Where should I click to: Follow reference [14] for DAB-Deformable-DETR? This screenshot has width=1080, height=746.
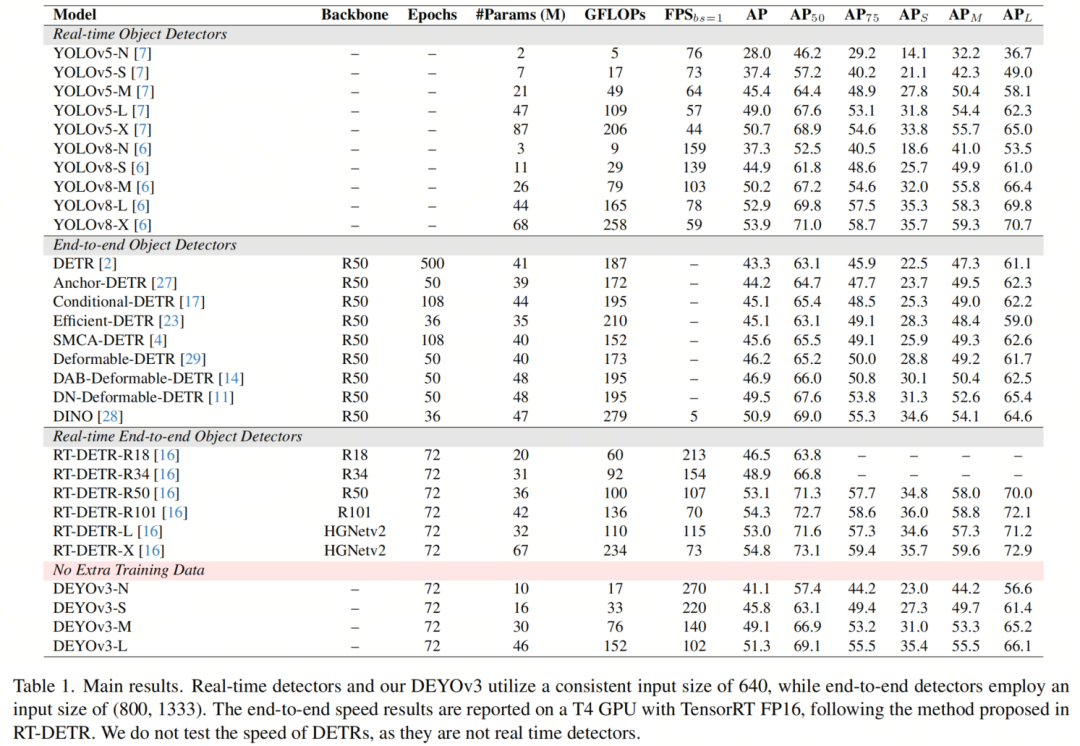pyautogui.click(x=231, y=378)
